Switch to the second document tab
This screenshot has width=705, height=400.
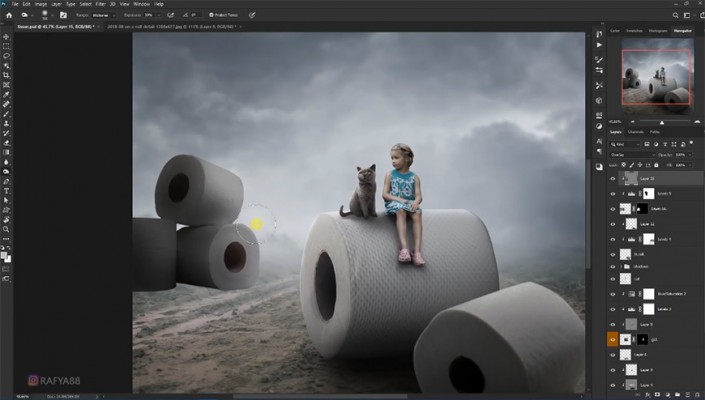(x=172, y=27)
